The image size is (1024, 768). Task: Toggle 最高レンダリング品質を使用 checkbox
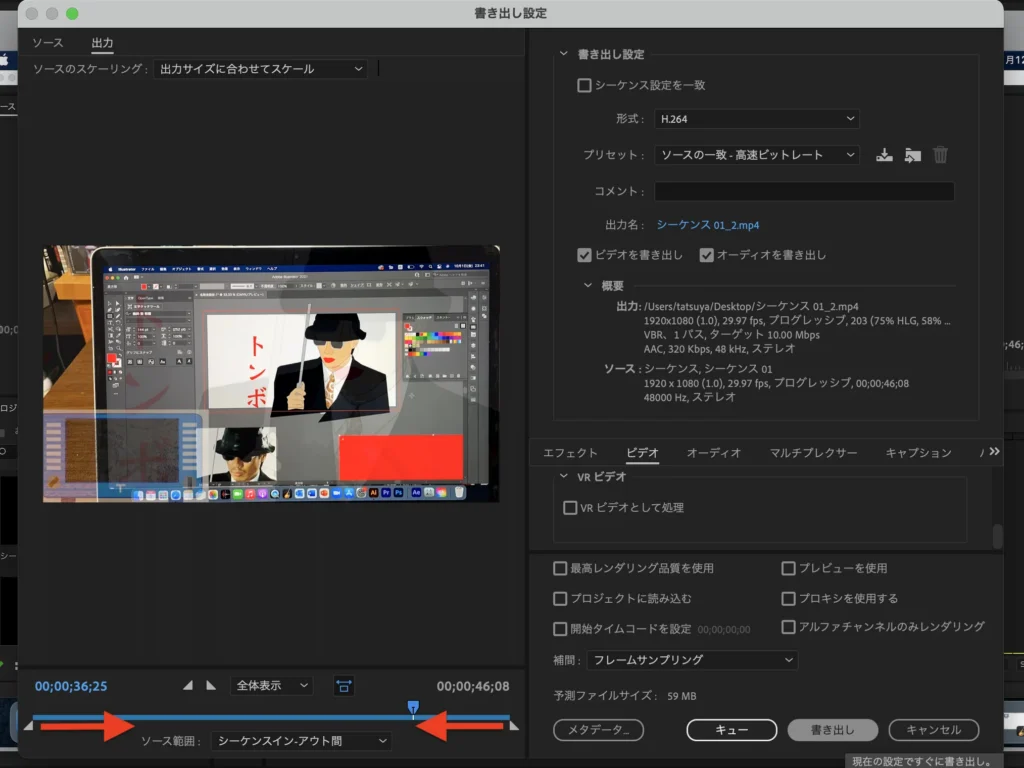click(560, 568)
